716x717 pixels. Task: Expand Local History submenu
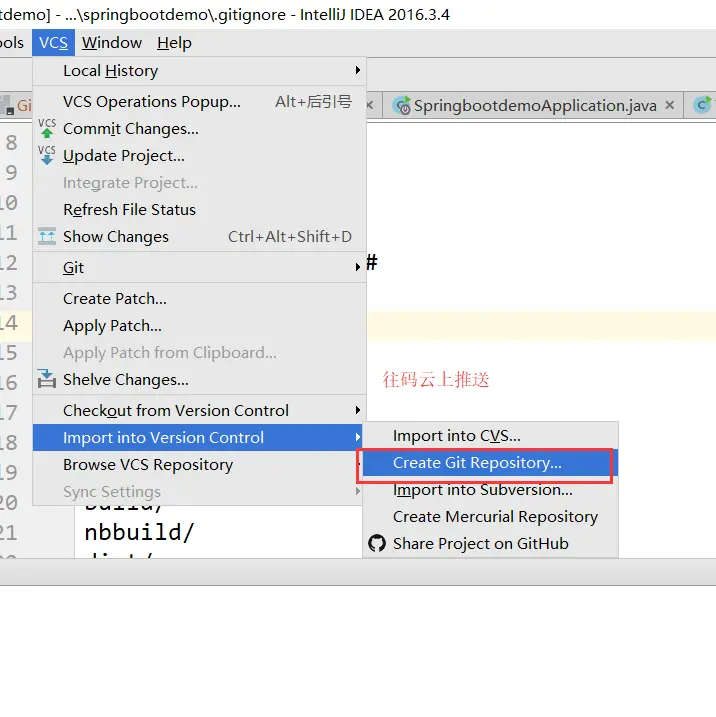point(199,71)
